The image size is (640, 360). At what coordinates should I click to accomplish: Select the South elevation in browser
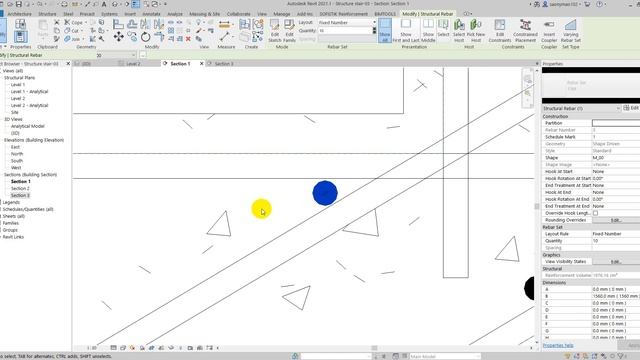point(17,161)
